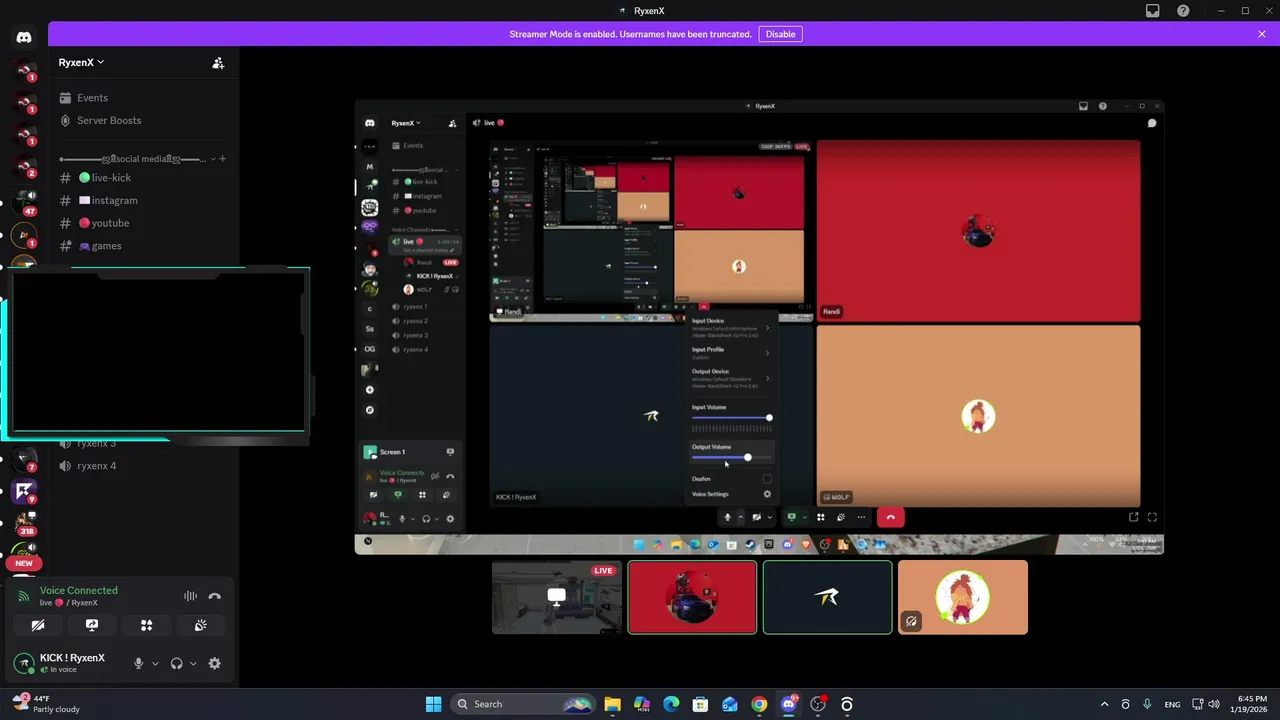Dismiss the Streamer Mode banner with X
Viewport: 1280px width, 720px height.
click(x=1262, y=34)
